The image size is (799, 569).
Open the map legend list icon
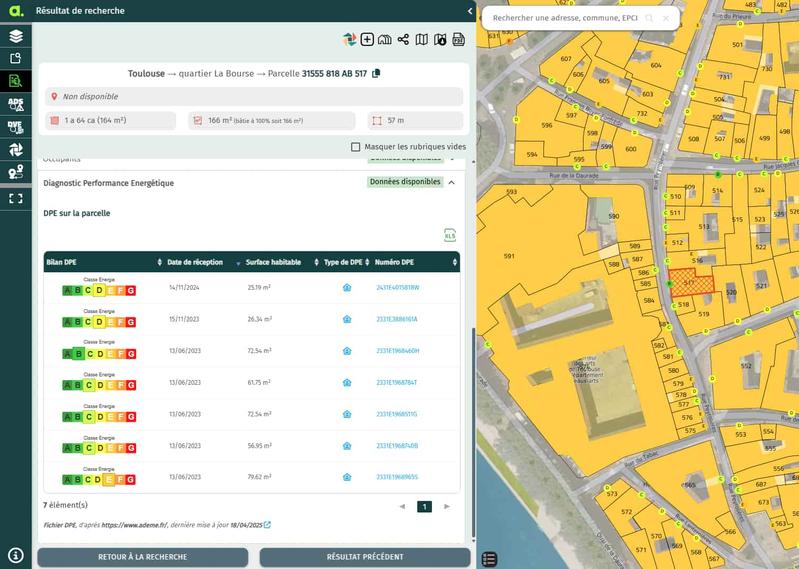click(489, 559)
